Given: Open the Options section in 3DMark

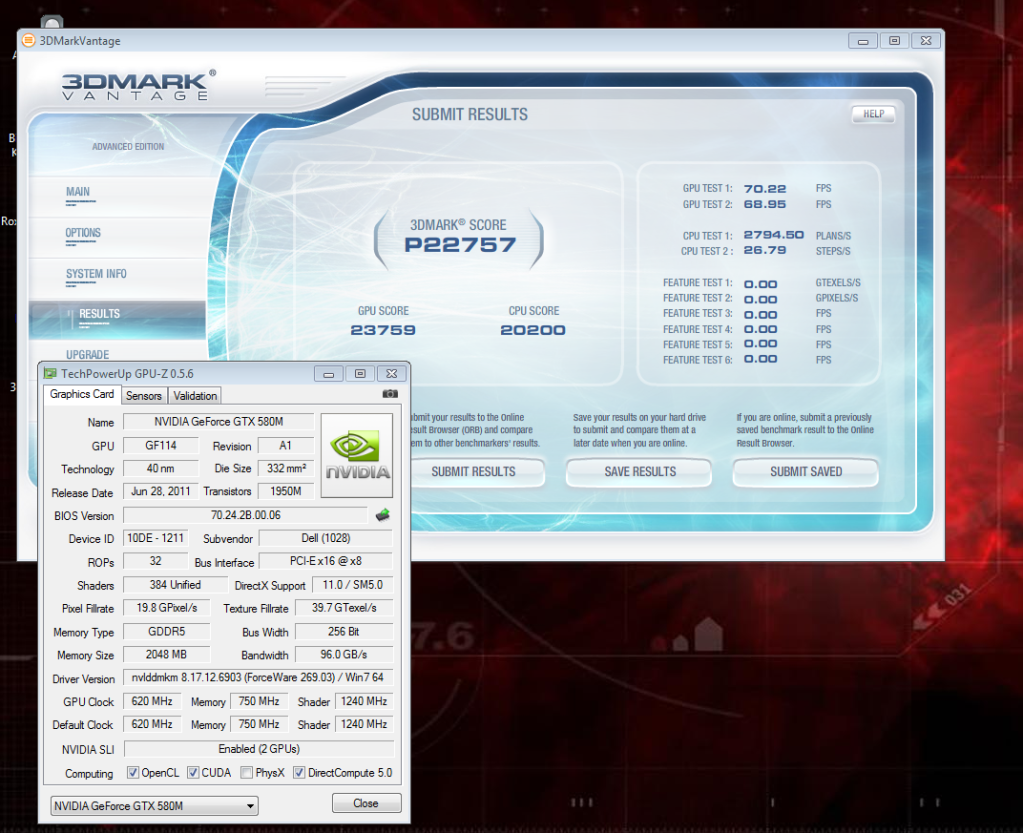Looking at the screenshot, I should pos(83,233).
